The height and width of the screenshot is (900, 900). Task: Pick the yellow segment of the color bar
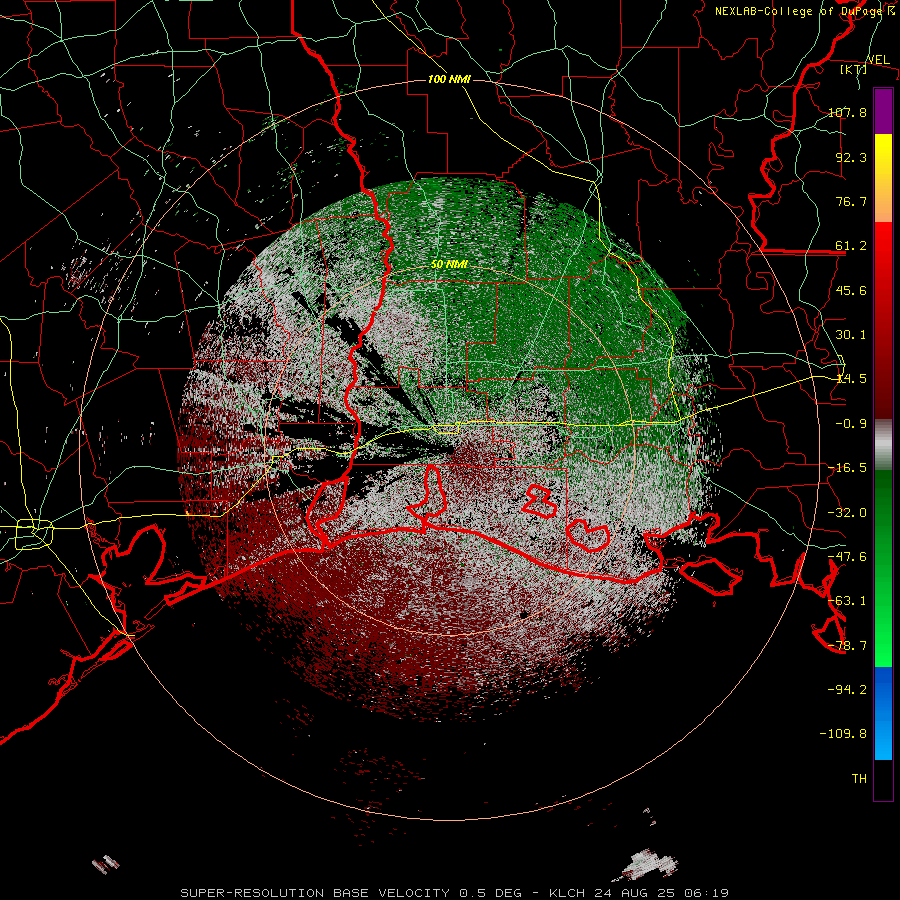(883, 155)
